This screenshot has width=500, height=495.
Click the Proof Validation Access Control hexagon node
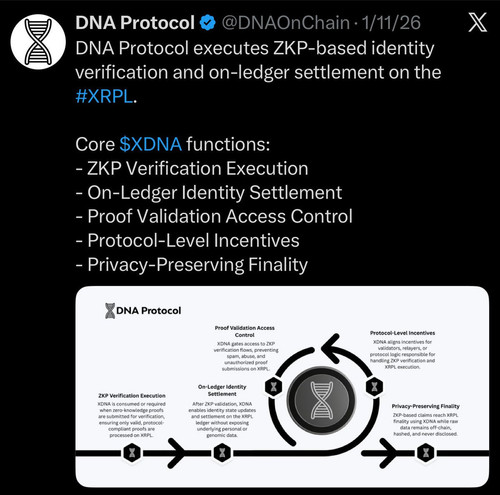(274, 387)
